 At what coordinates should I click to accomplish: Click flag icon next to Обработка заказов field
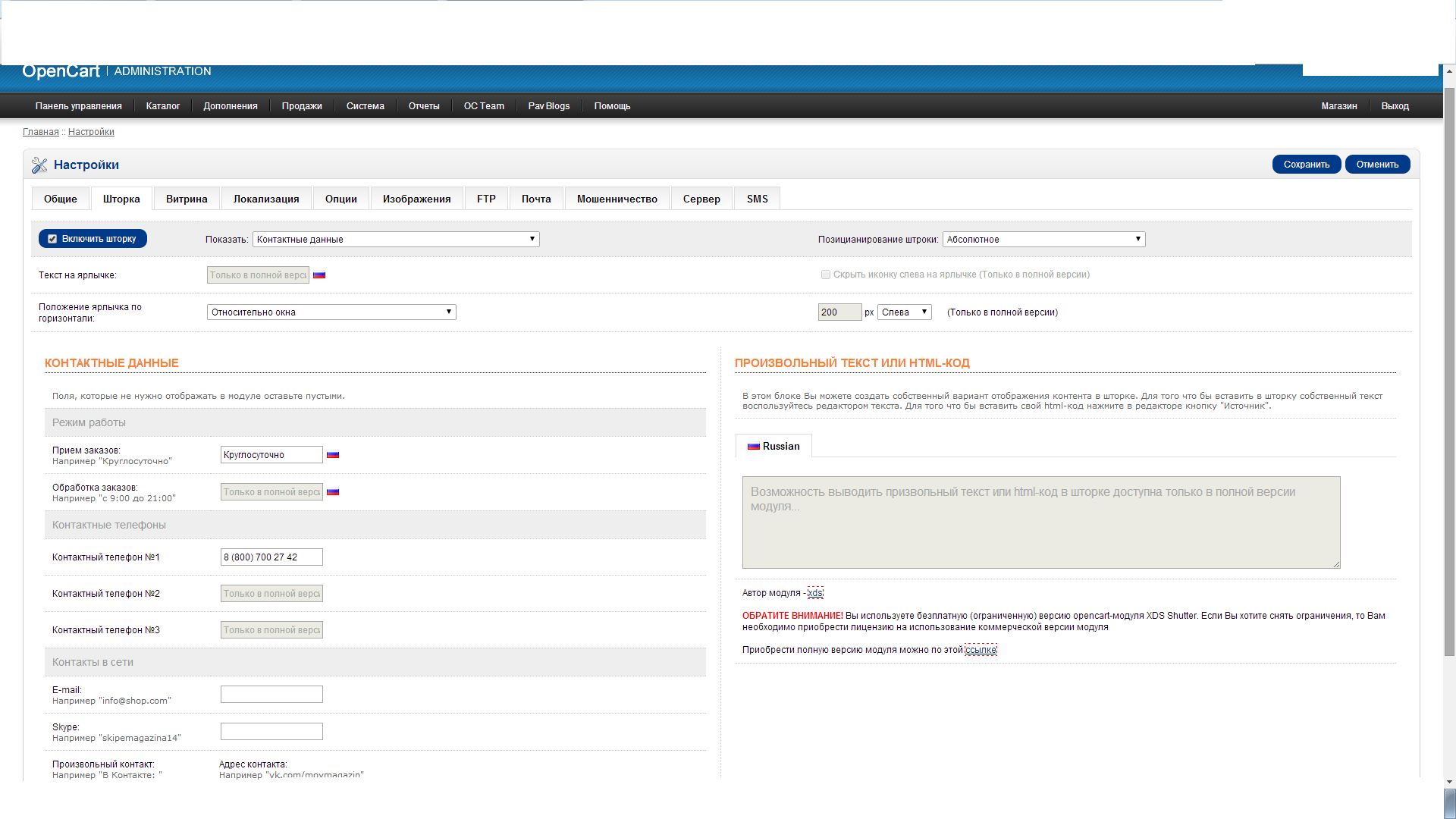coord(333,492)
